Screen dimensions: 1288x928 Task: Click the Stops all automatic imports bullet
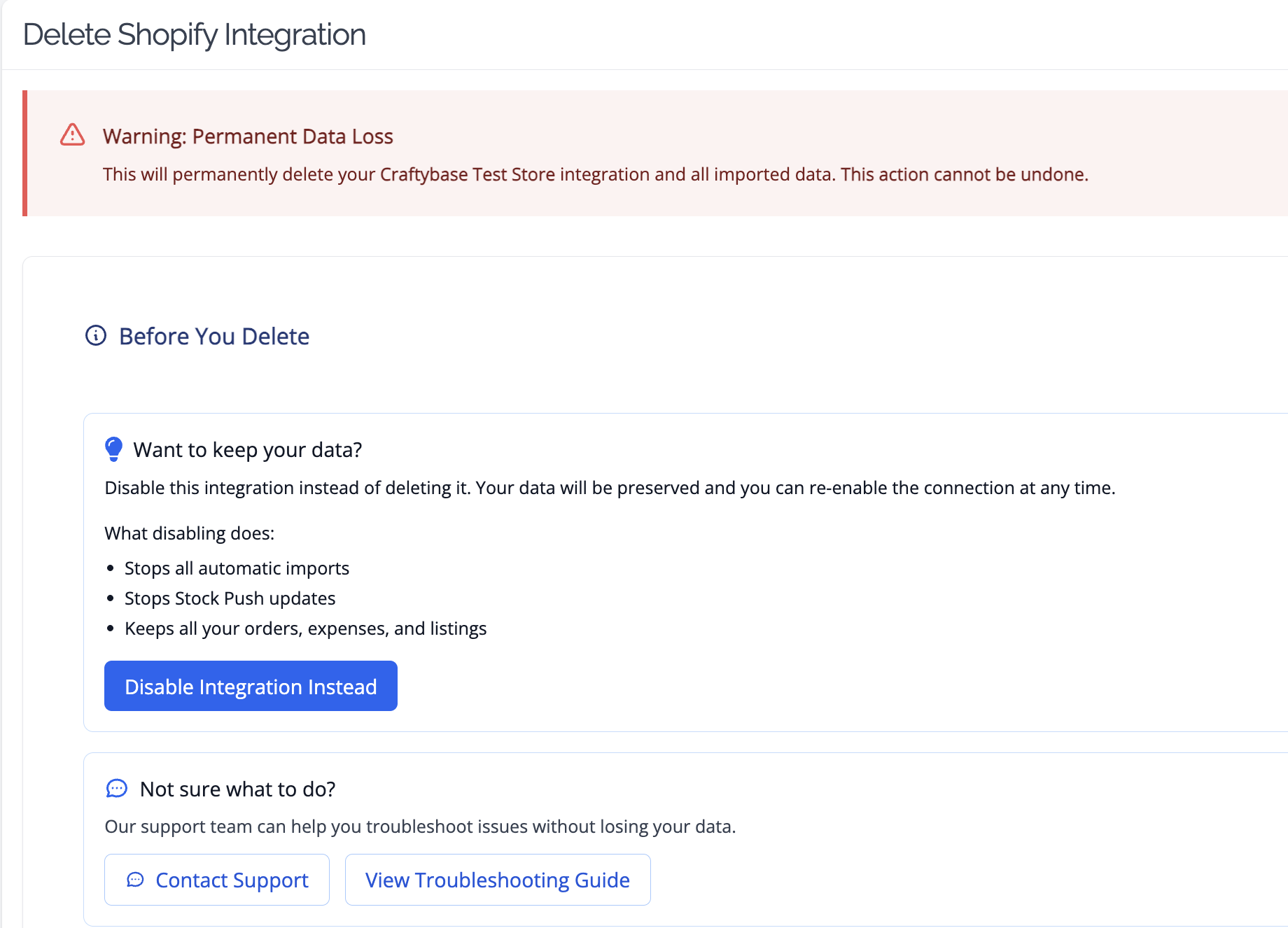point(237,568)
